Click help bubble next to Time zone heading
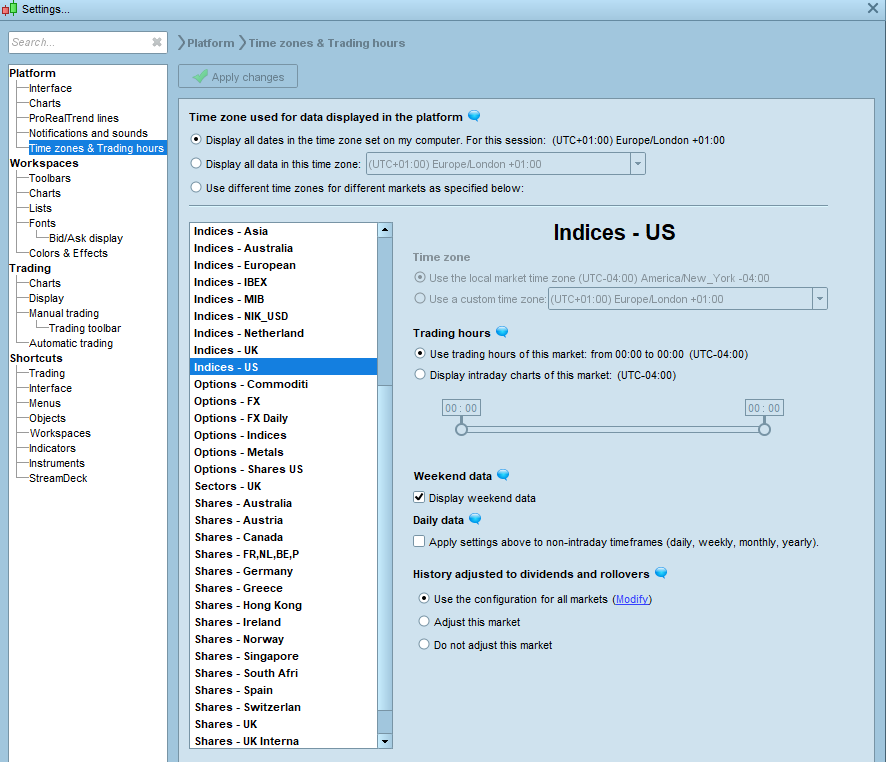The width and height of the screenshot is (886, 762). pos(474,116)
